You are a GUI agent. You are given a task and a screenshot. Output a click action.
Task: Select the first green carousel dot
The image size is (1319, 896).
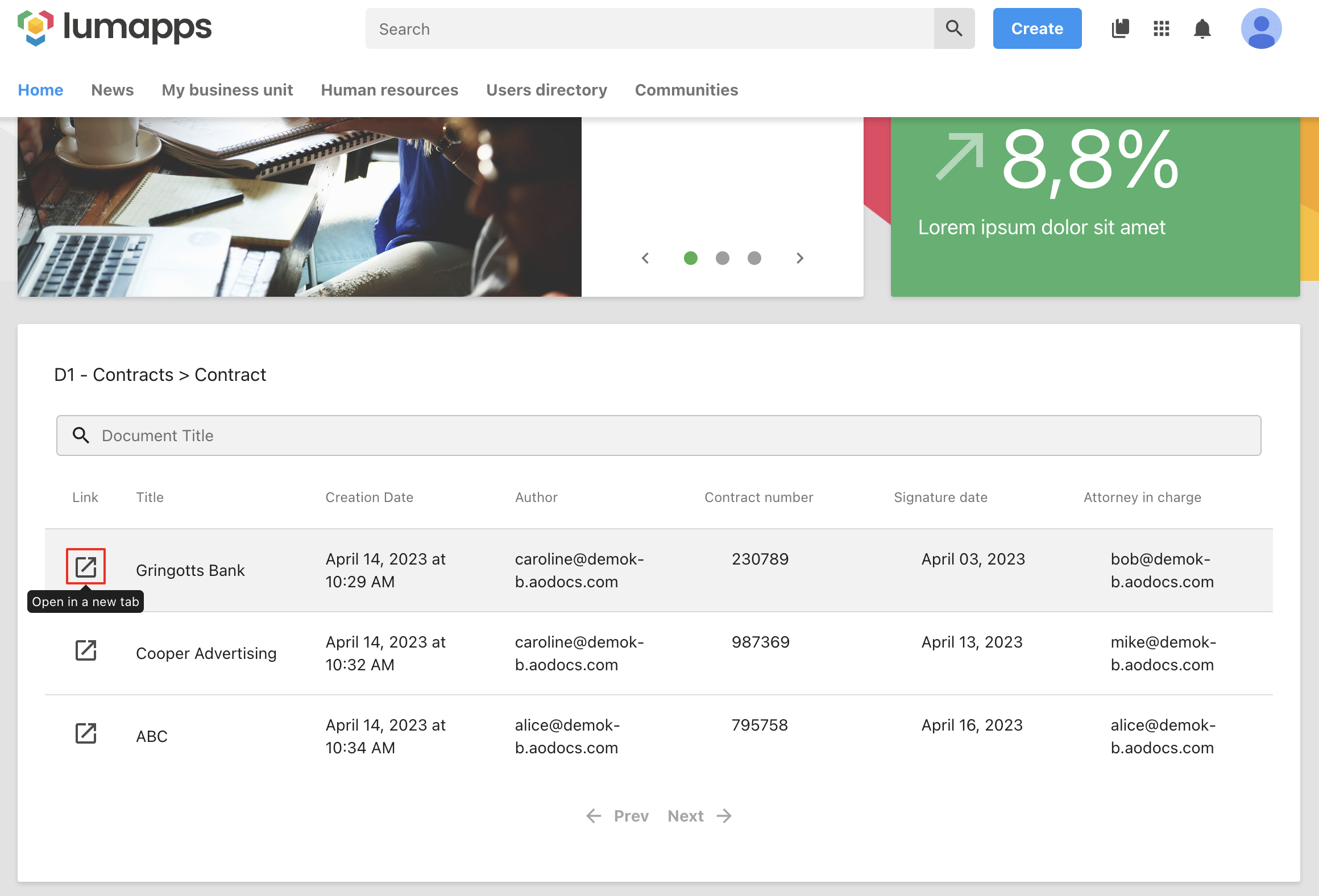click(690, 258)
